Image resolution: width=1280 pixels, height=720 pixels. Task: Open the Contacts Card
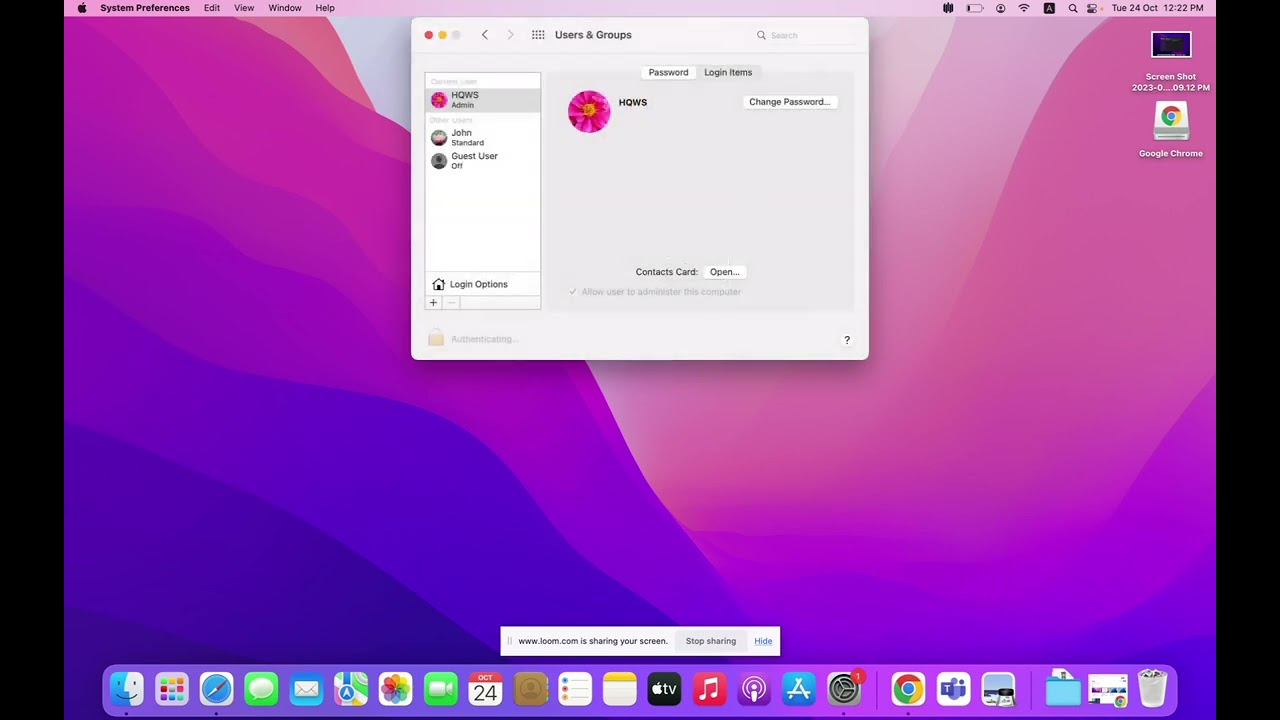tap(725, 272)
